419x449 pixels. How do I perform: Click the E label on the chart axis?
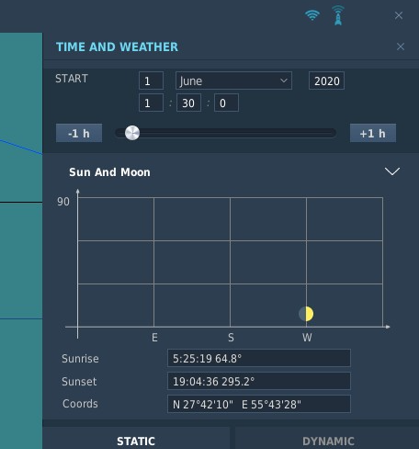tap(154, 338)
